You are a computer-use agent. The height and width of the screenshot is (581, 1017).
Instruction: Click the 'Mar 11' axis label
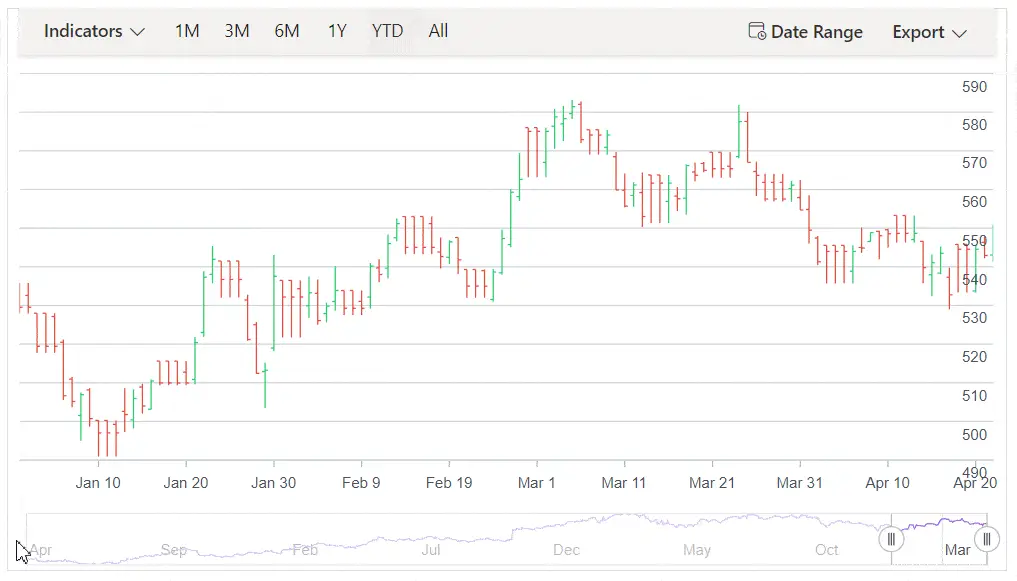click(x=624, y=483)
